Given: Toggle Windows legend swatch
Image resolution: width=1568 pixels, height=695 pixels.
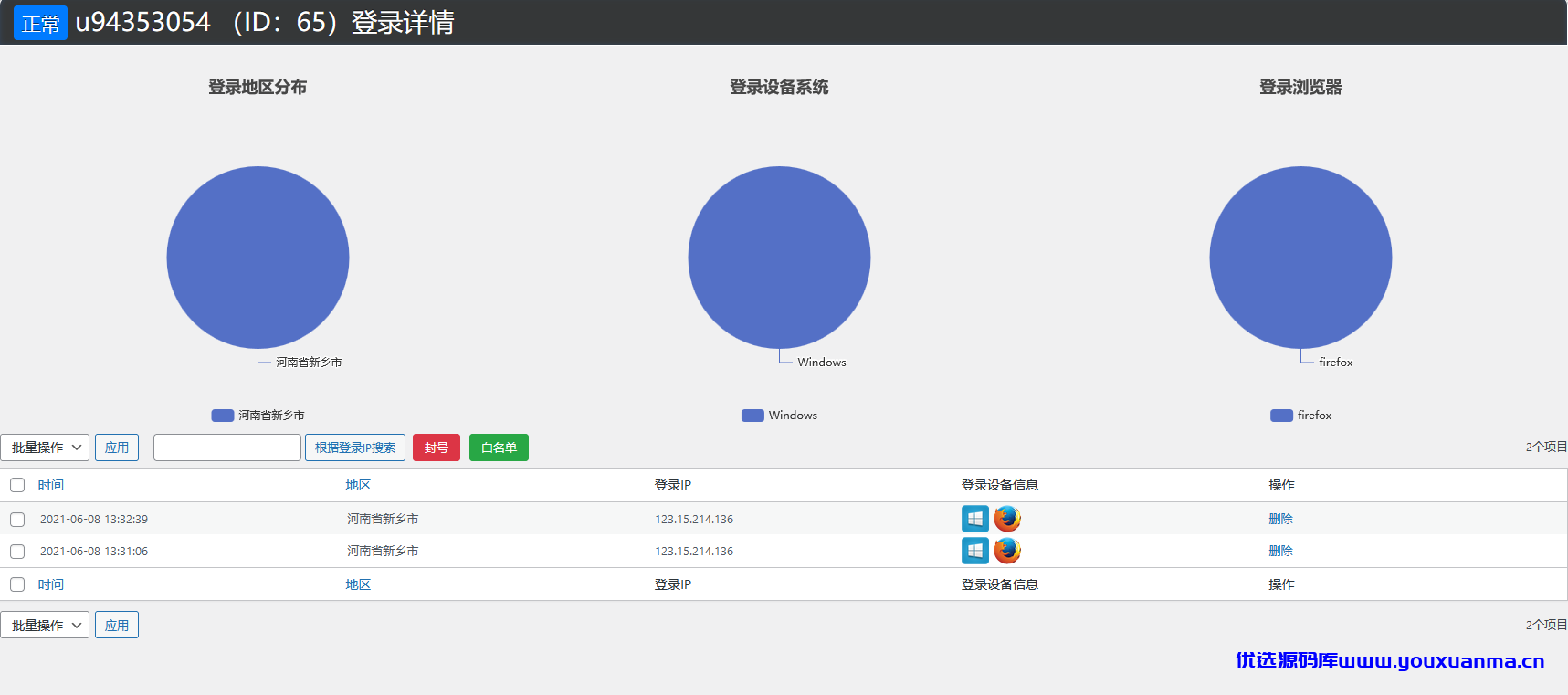Looking at the screenshot, I should [x=752, y=415].
